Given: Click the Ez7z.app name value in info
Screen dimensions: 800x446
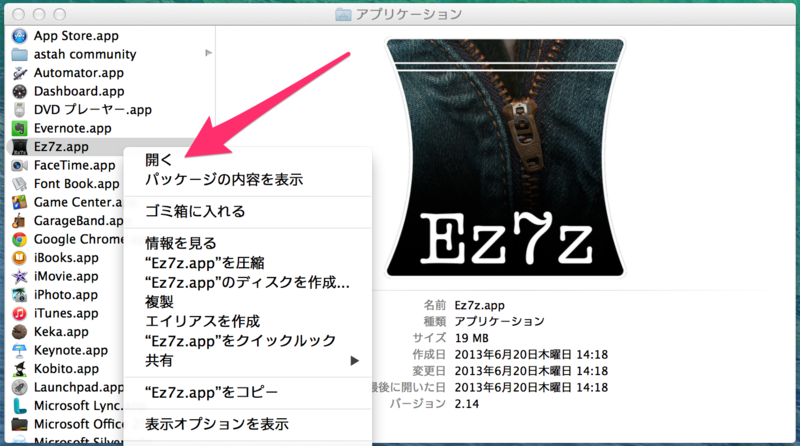Looking at the screenshot, I should click(480, 305).
